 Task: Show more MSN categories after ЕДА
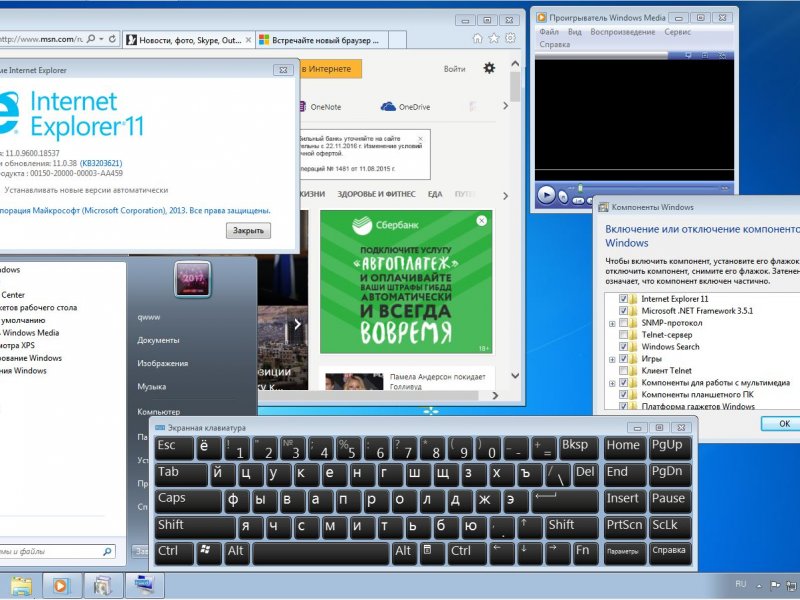pyautogui.click(x=505, y=195)
